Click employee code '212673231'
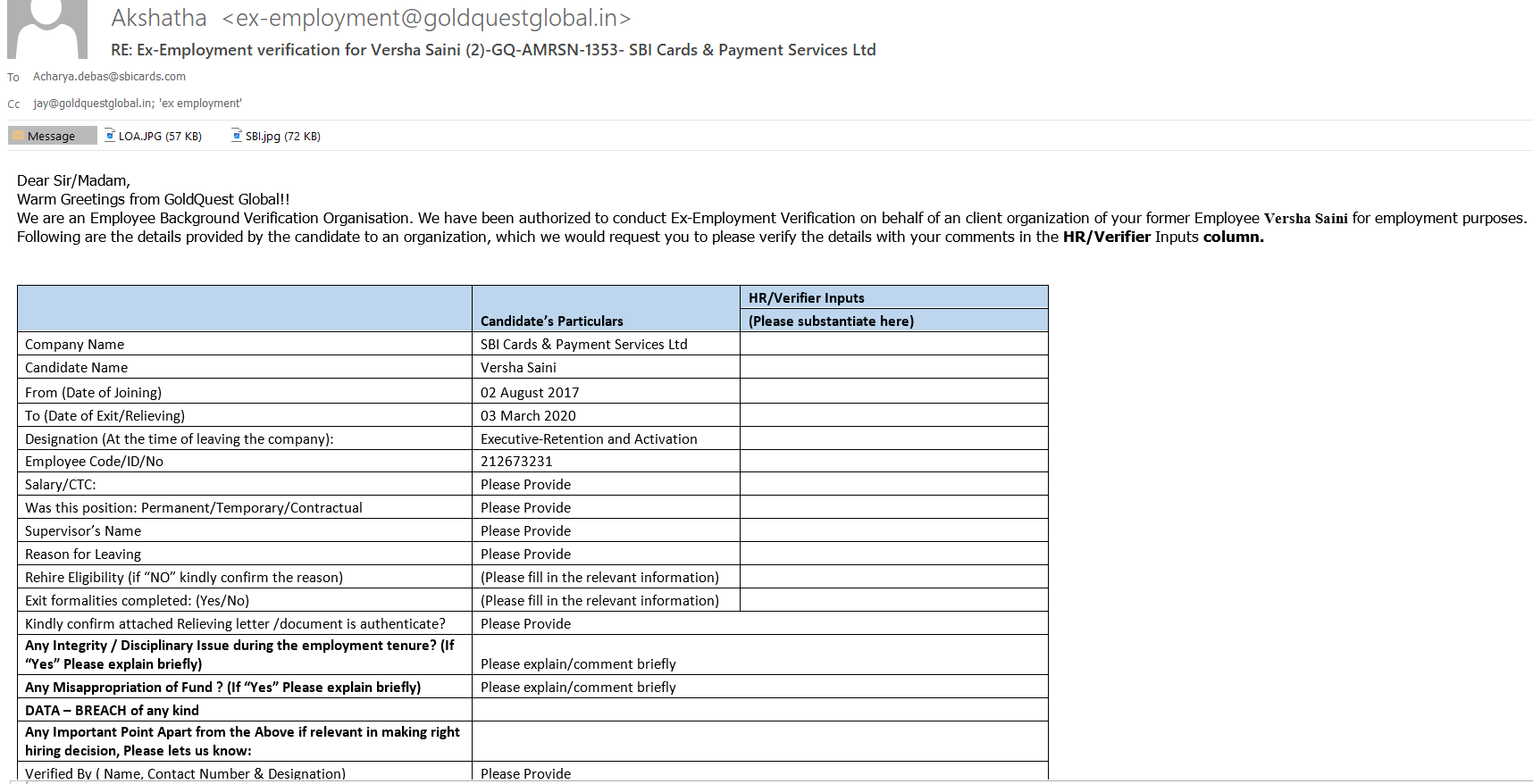The height and width of the screenshot is (784, 1533). point(516,462)
